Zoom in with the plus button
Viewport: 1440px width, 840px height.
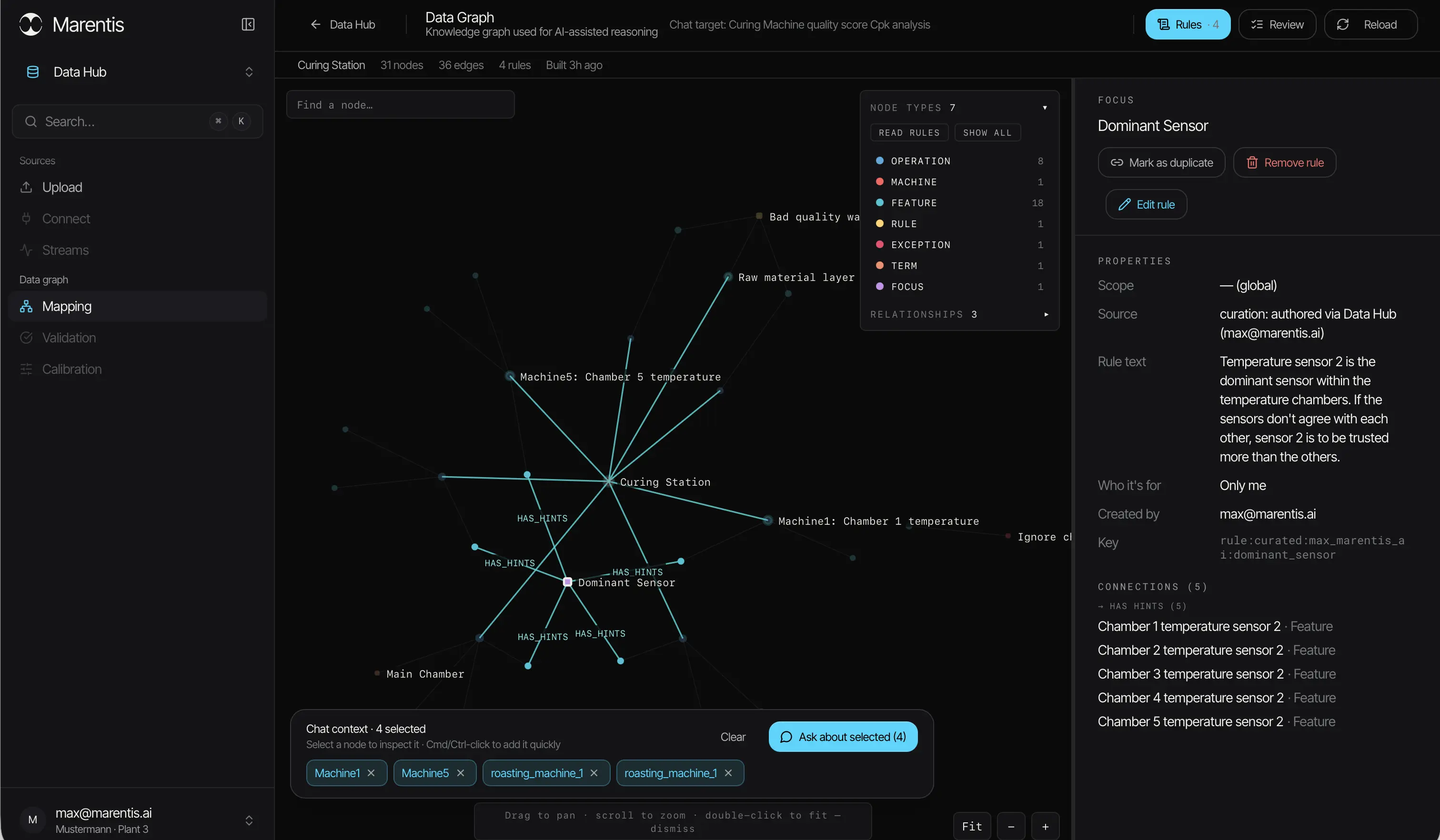1045,826
